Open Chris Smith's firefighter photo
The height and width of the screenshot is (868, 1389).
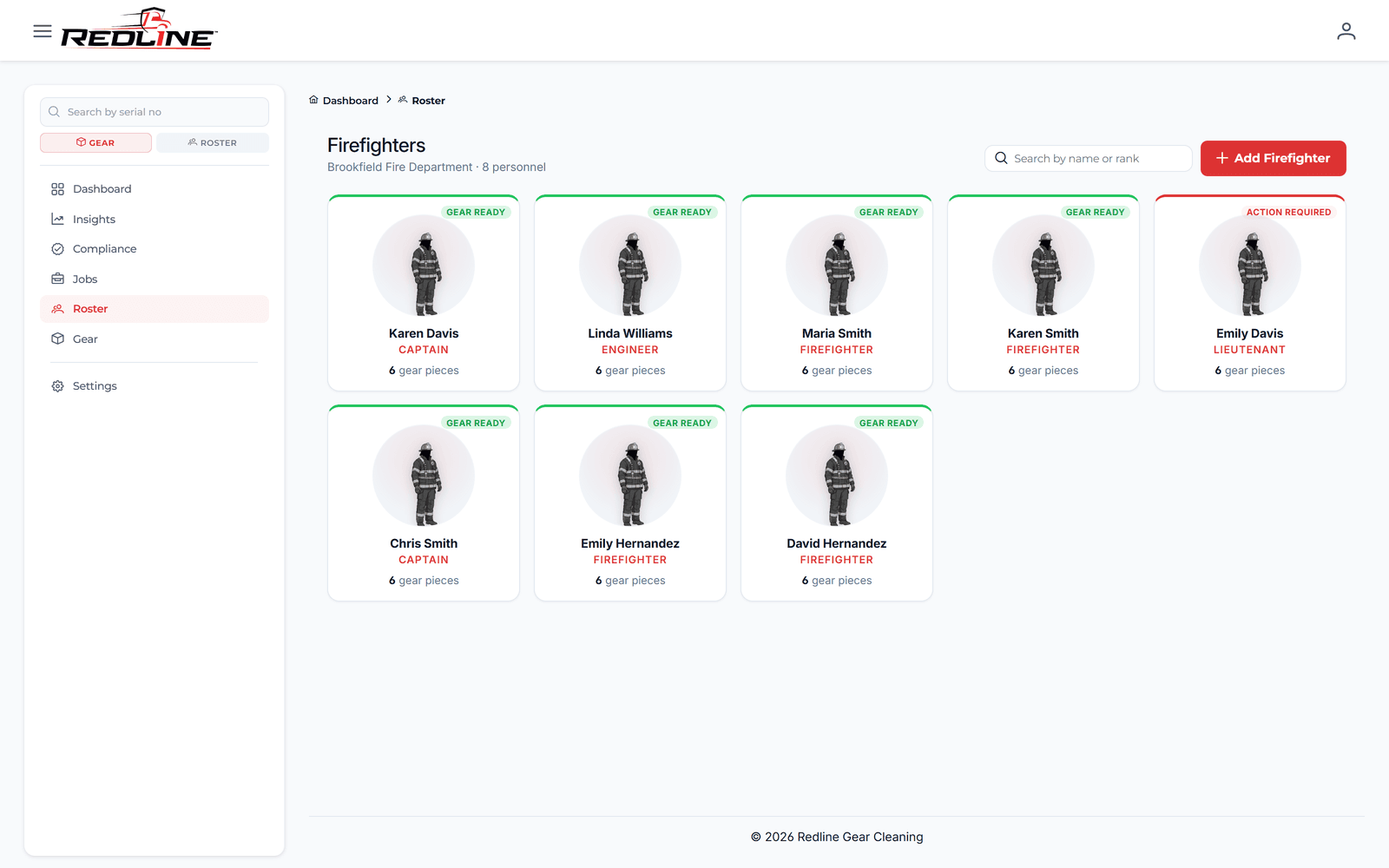[x=424, y=476]
